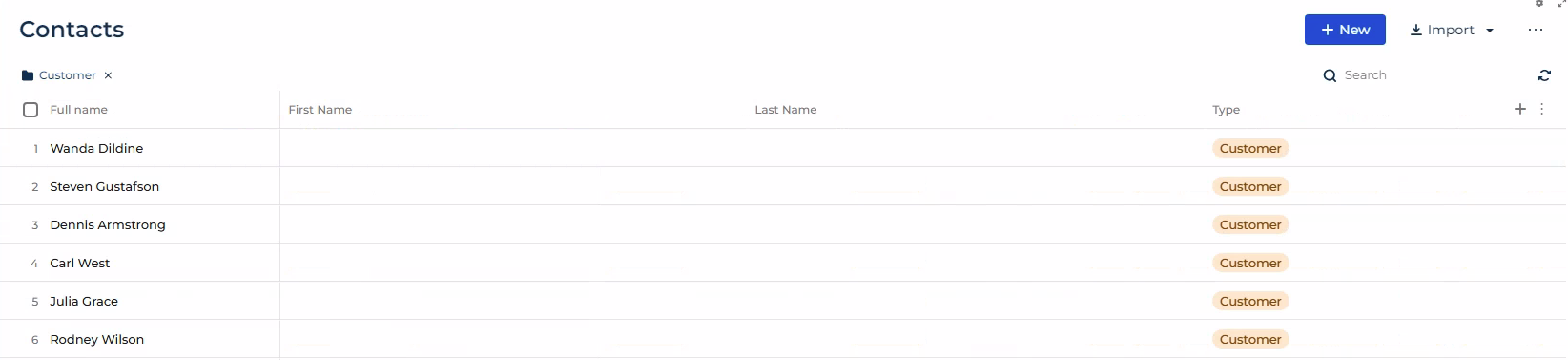This screenshot has height=360, width=1568.
Task: Click Customer type badge for Rodney Wilson
Action: [1250, 339]
